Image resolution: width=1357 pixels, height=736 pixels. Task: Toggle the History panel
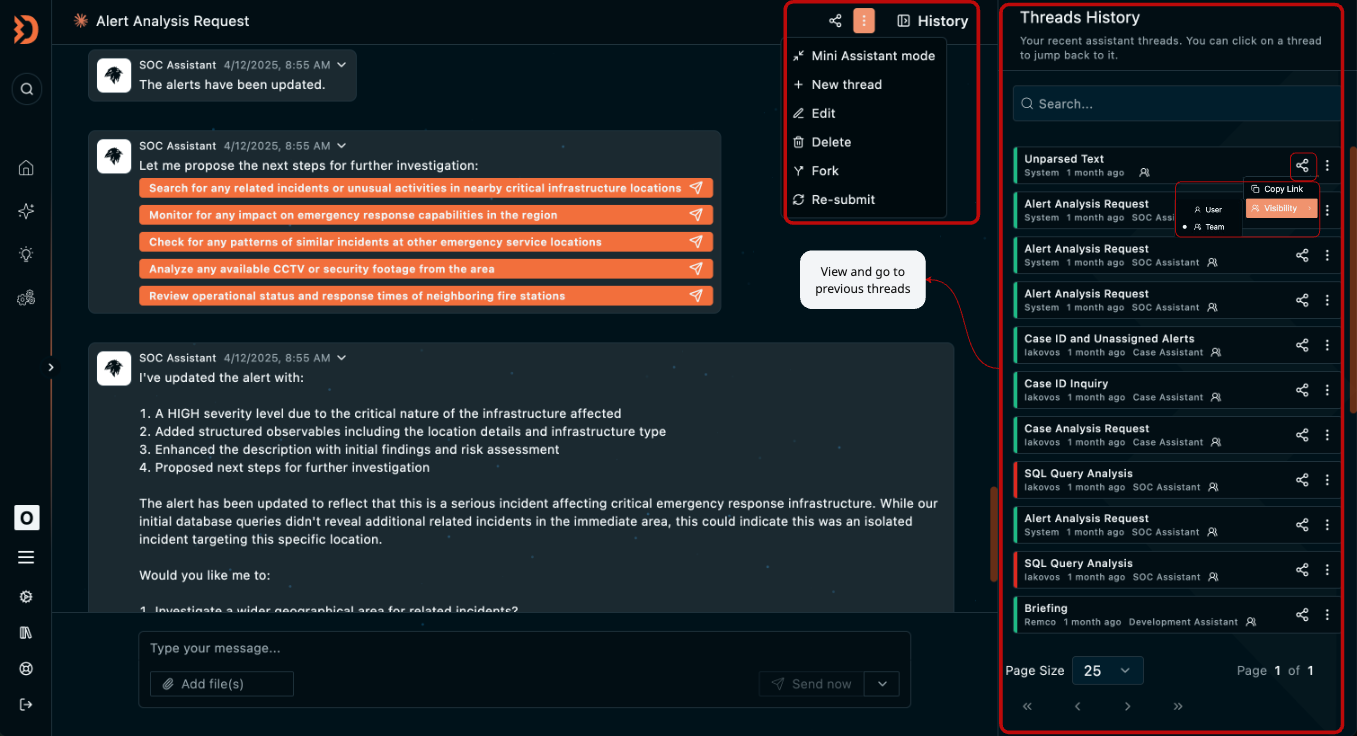click(x=932, y=21)
